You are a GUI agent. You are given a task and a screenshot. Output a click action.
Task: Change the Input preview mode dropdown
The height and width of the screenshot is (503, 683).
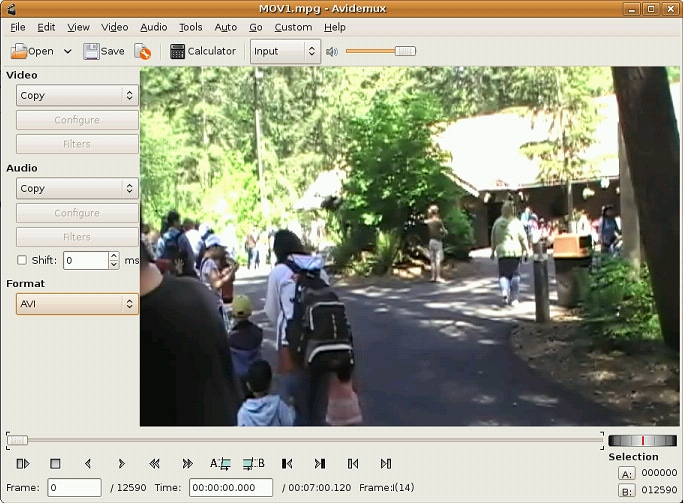click(285, 51)
